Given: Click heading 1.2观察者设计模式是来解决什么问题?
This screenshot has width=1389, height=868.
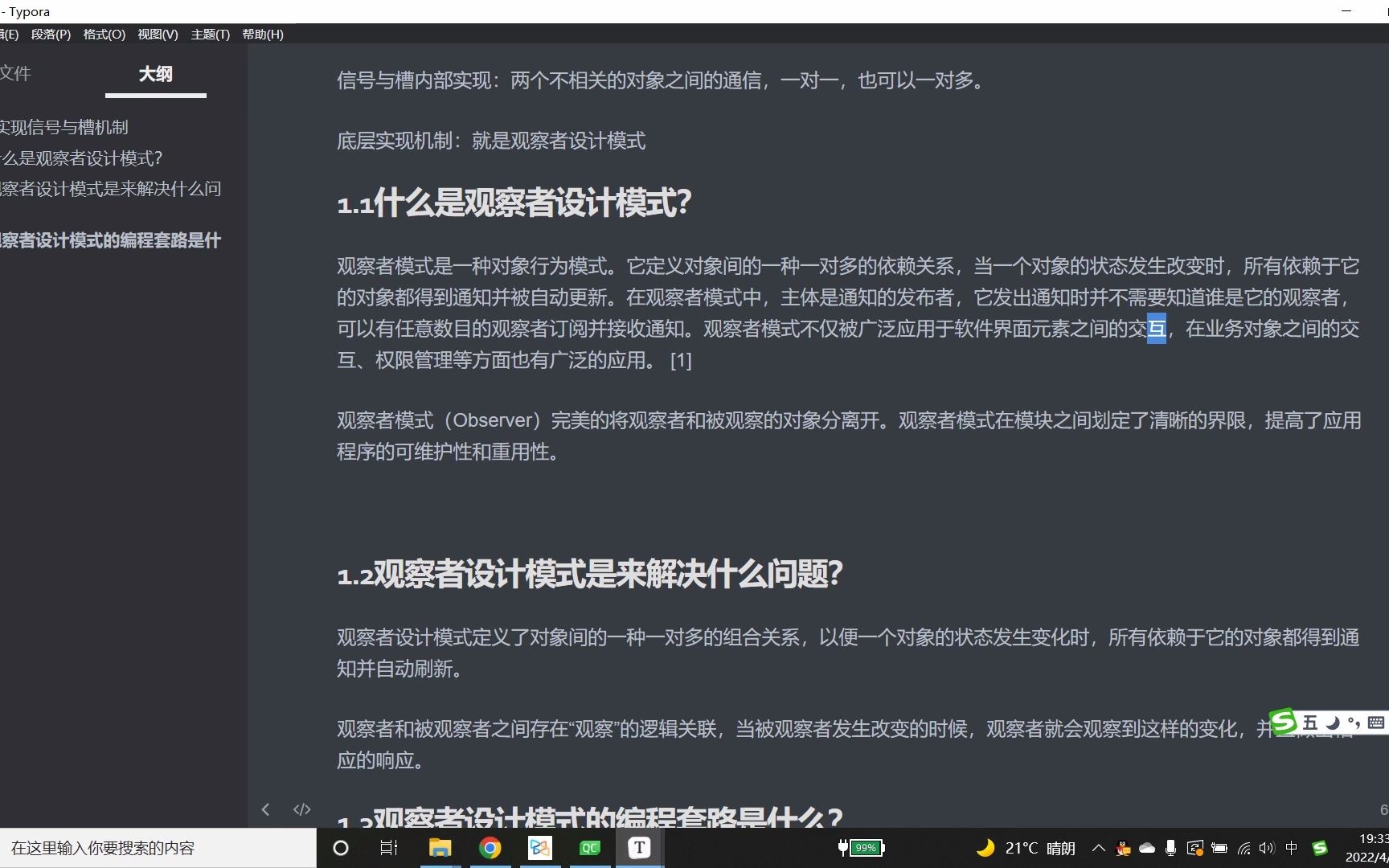Looking at the screenshot, I should click(x=590, y=574).
